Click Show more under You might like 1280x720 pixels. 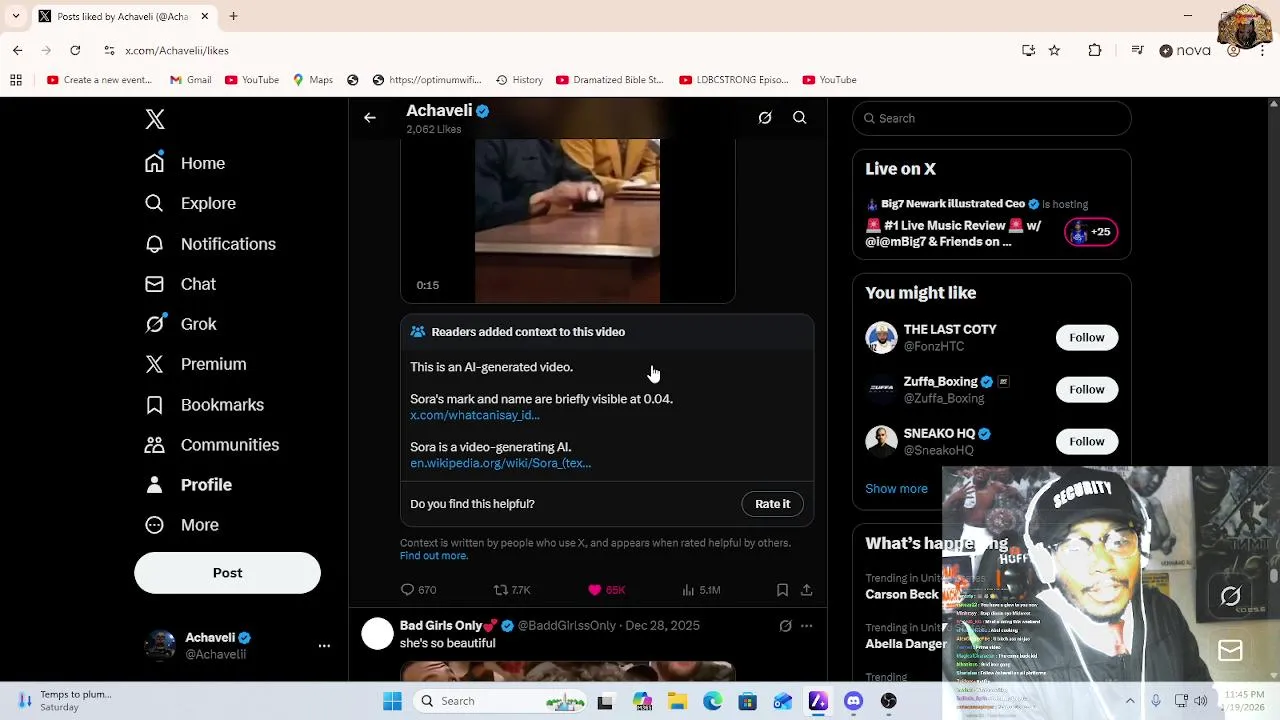(x=896, y=489)
